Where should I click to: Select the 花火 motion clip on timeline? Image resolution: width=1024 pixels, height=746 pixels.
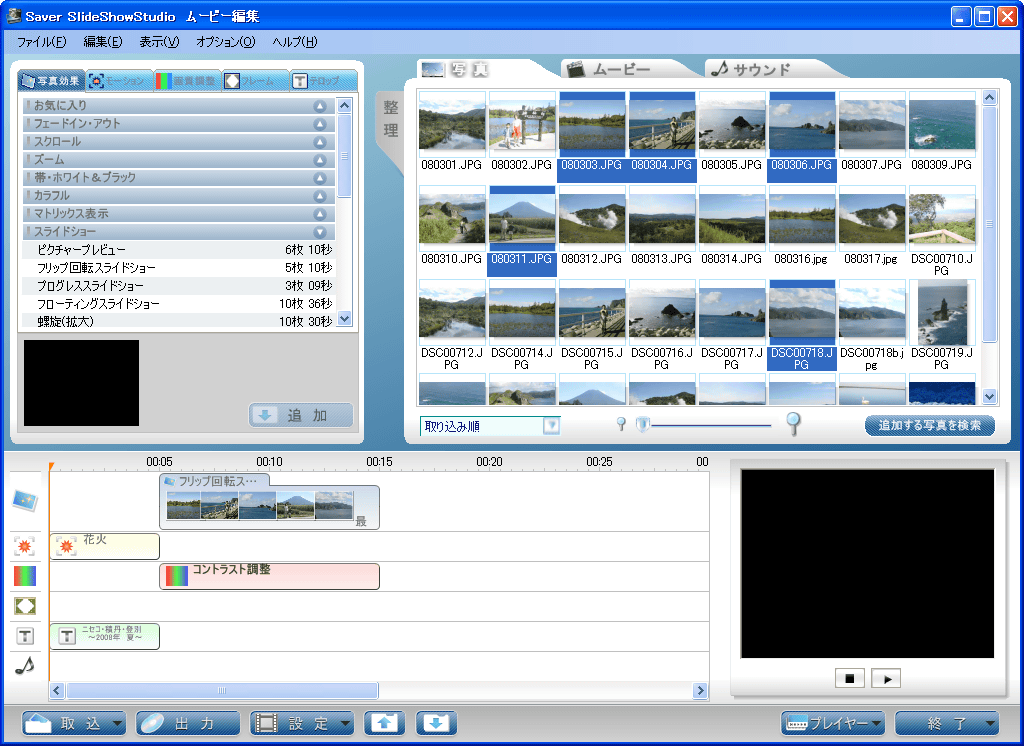(104, 546)
